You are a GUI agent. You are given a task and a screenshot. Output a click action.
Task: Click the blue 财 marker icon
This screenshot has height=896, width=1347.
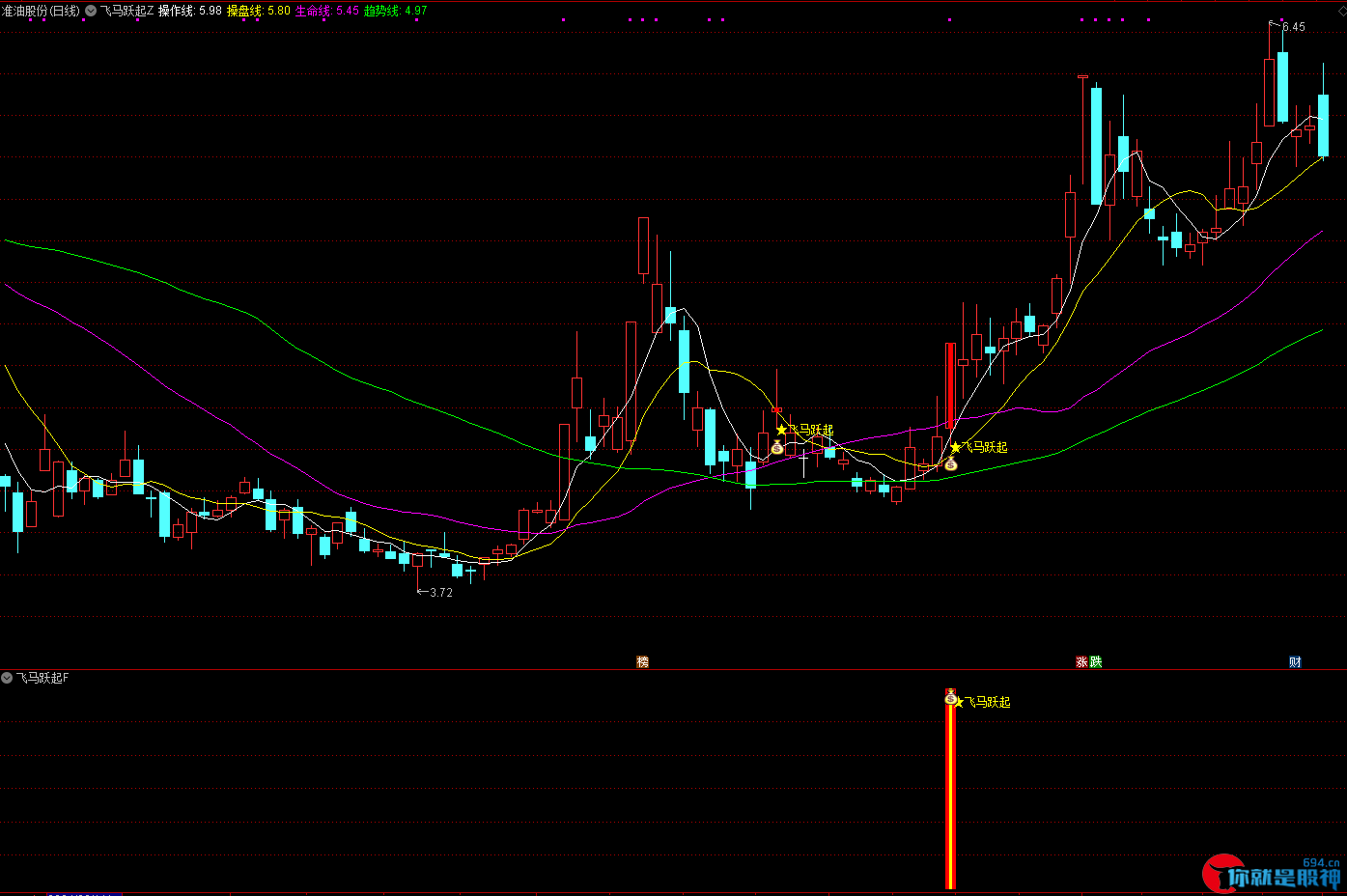[1295, 661]
